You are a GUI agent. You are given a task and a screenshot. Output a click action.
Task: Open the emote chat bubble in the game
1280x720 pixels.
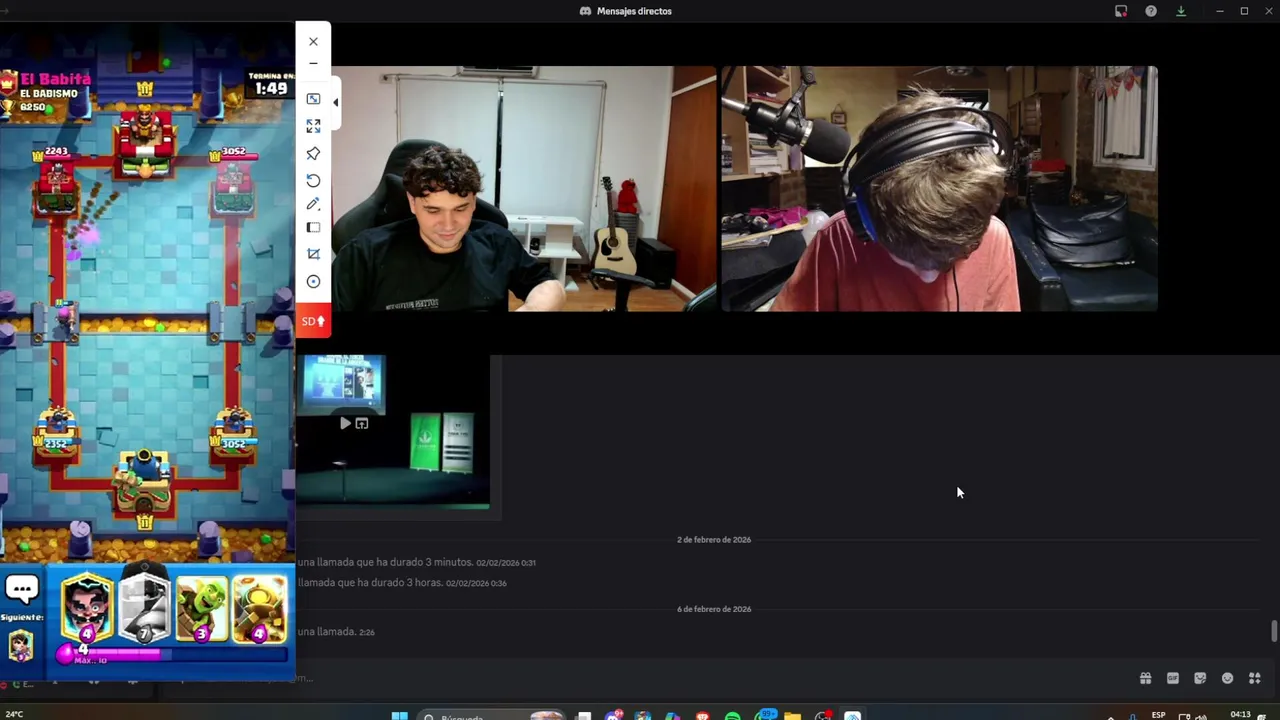21,589
